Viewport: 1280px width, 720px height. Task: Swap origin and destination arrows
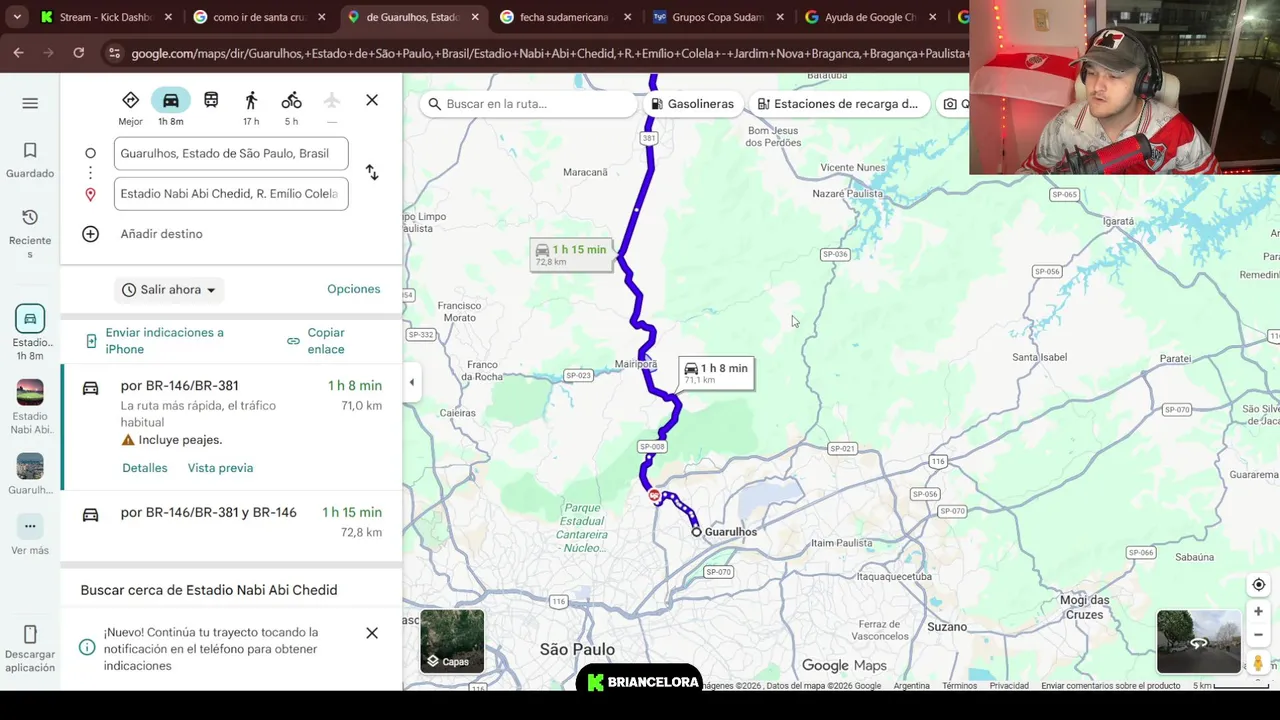(372, 173)
